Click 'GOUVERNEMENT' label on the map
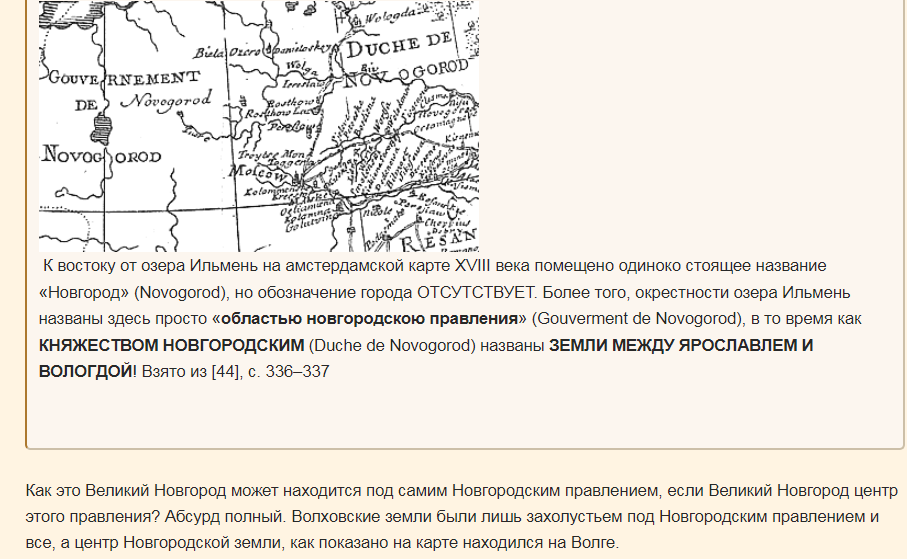Viewport: 907px width, 559px height. pyautogui.click(x=124, y=78)
